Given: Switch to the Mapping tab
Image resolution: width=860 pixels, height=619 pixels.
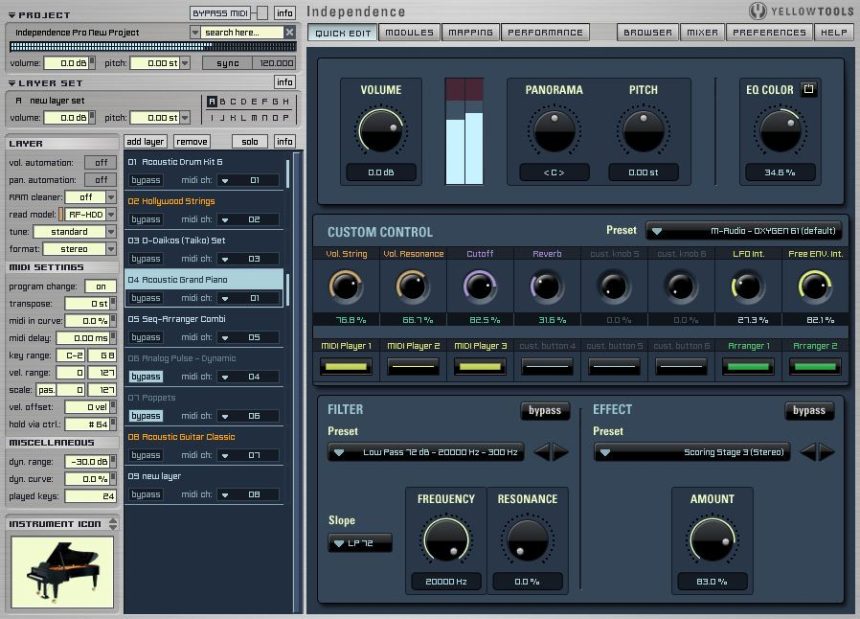Looking at the screenshot, I should coord(470,32).
